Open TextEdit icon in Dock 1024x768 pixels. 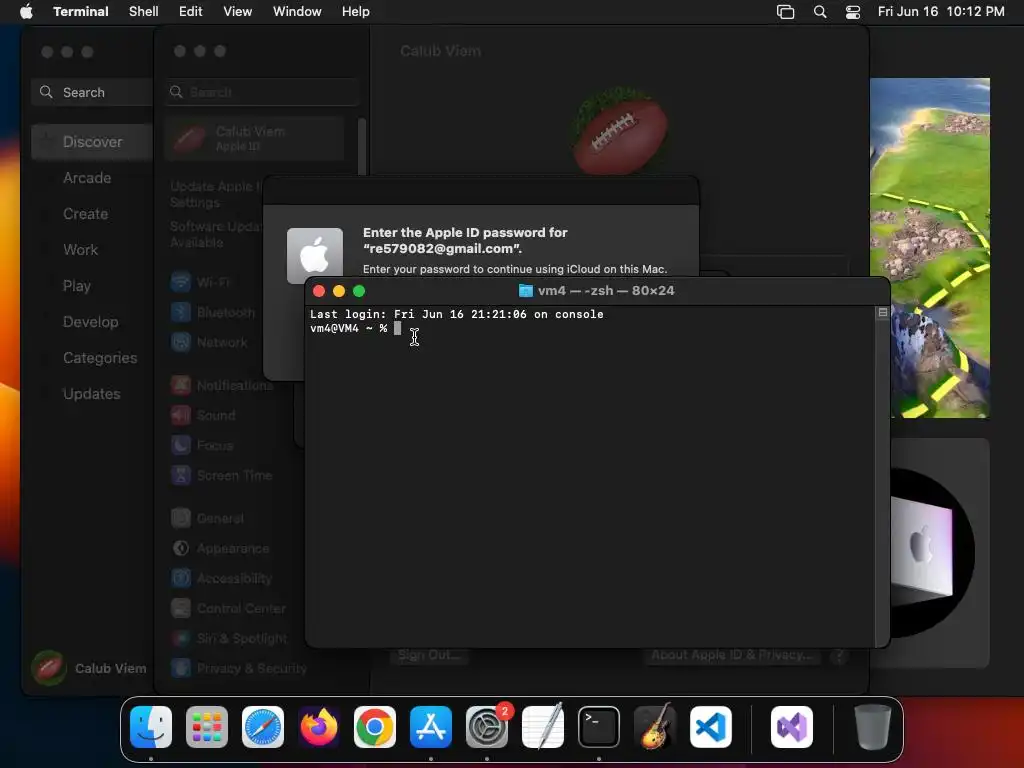click(x=543, y=727)
